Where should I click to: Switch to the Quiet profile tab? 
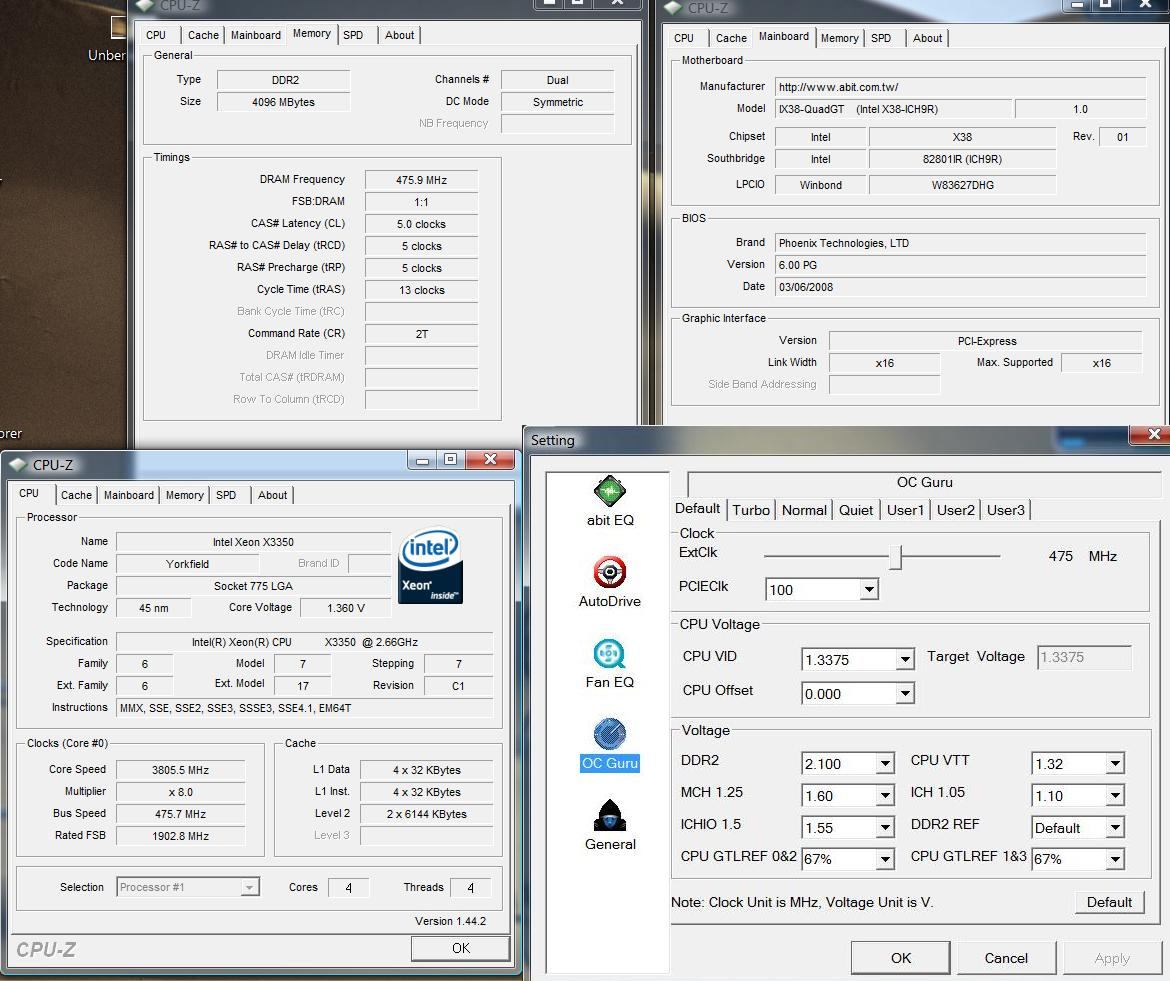pos(856,510)
